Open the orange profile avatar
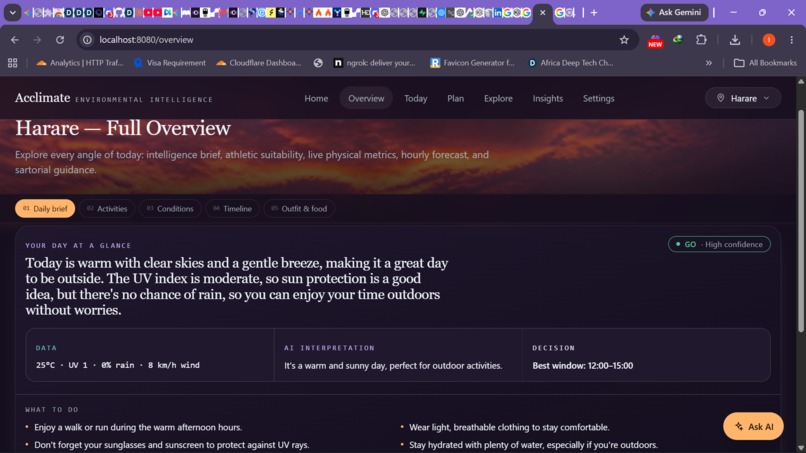Image resolution: width=806 pixels, height=453 pixels. (768, 40)
